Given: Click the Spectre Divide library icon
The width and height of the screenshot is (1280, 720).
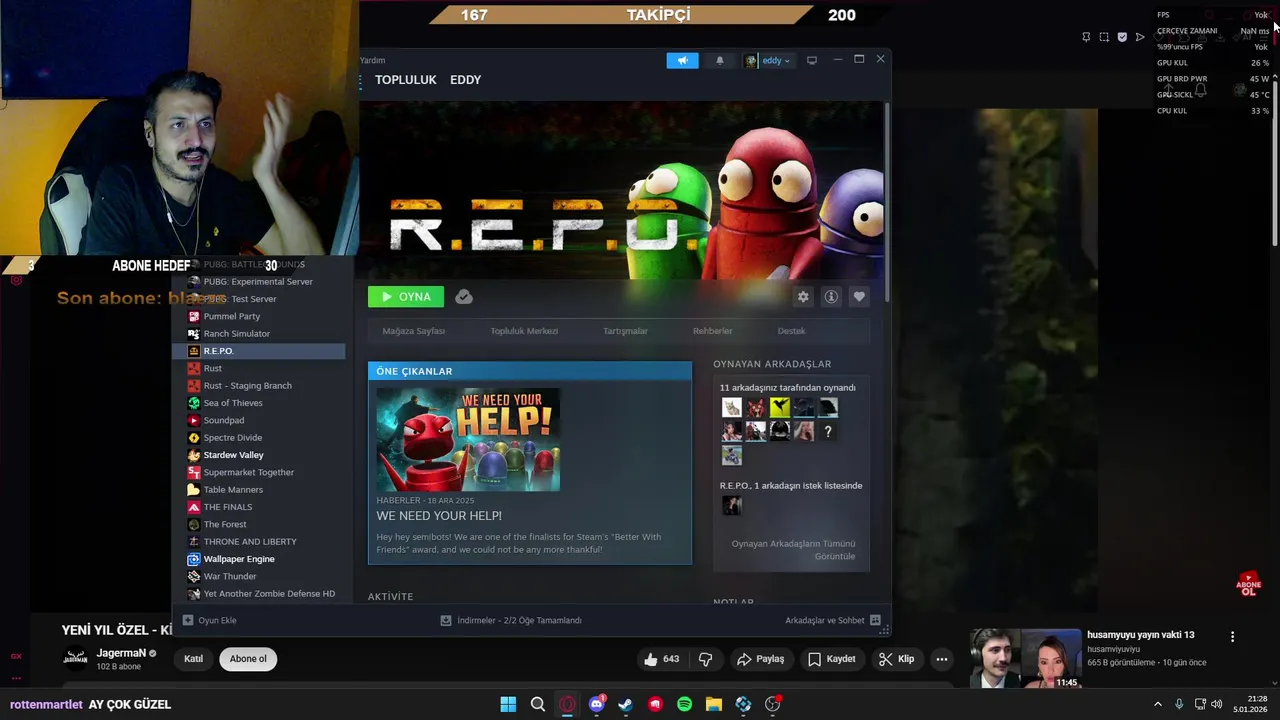Looking at the screenshot, I should [194, 438].
